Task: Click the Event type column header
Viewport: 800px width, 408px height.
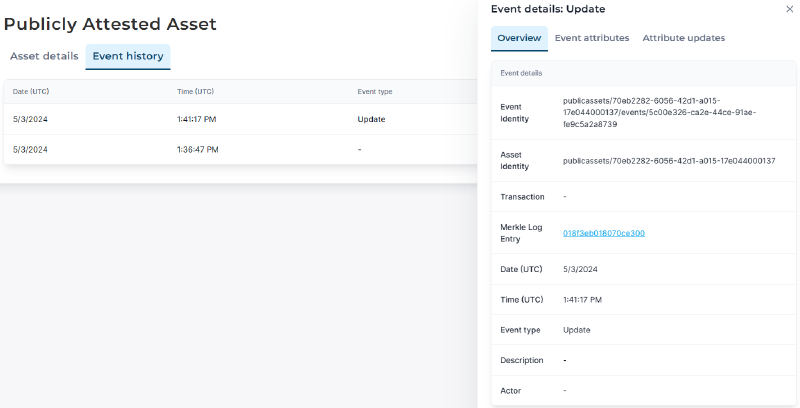Action: pyautogui.click(x=375, y=91)
